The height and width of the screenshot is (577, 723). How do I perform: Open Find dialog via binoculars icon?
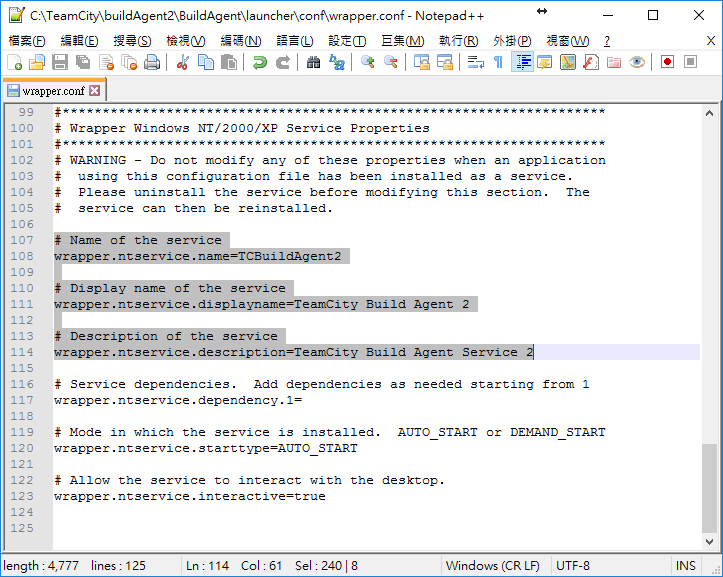point(314,62)
